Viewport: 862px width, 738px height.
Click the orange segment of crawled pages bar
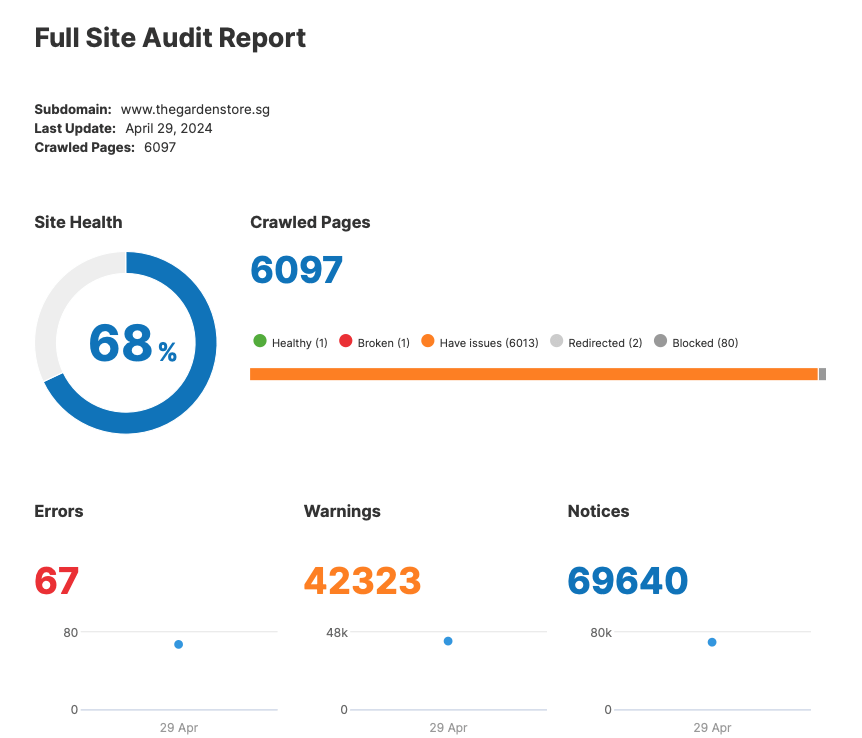(x=533, y=374)
